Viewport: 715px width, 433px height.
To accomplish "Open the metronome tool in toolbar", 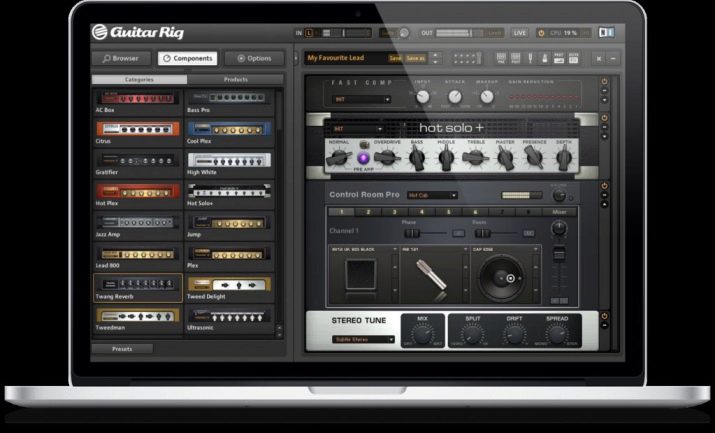I will coord(544,58).
